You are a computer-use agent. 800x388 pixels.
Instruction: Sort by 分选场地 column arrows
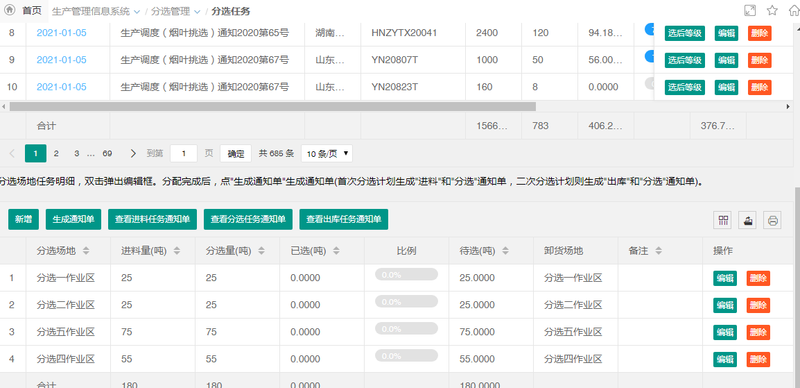tap(86, 251)
